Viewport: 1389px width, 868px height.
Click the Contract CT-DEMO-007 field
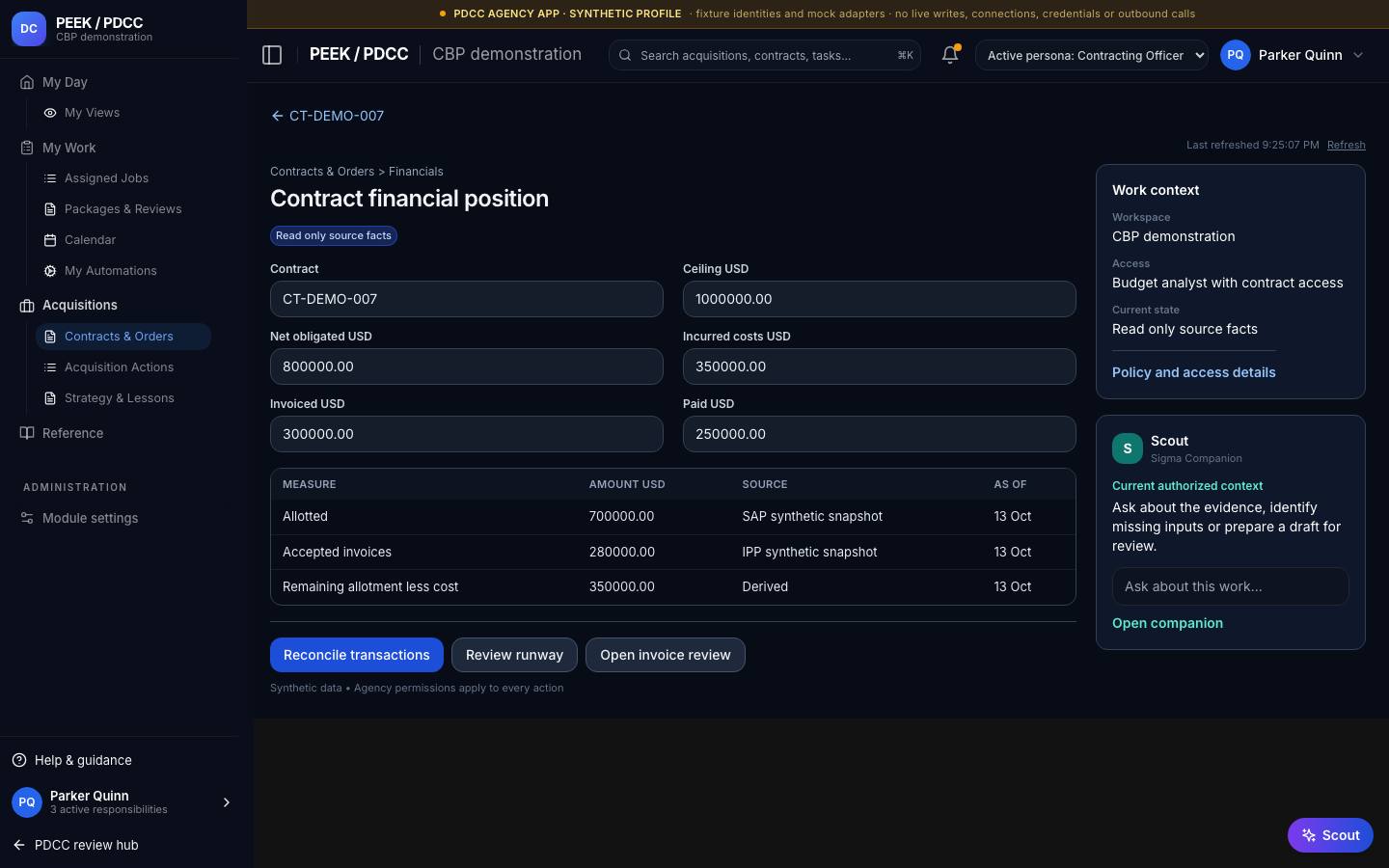click(467, 299)
